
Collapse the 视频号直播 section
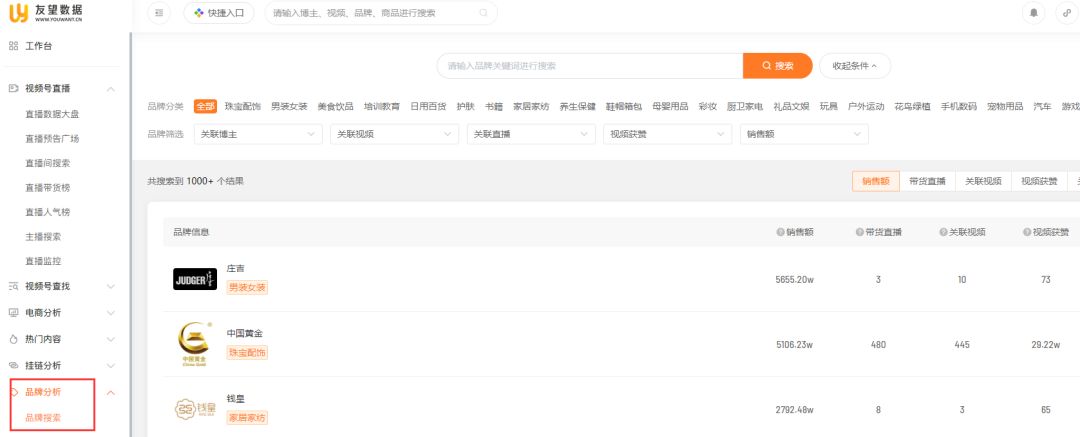111,89
